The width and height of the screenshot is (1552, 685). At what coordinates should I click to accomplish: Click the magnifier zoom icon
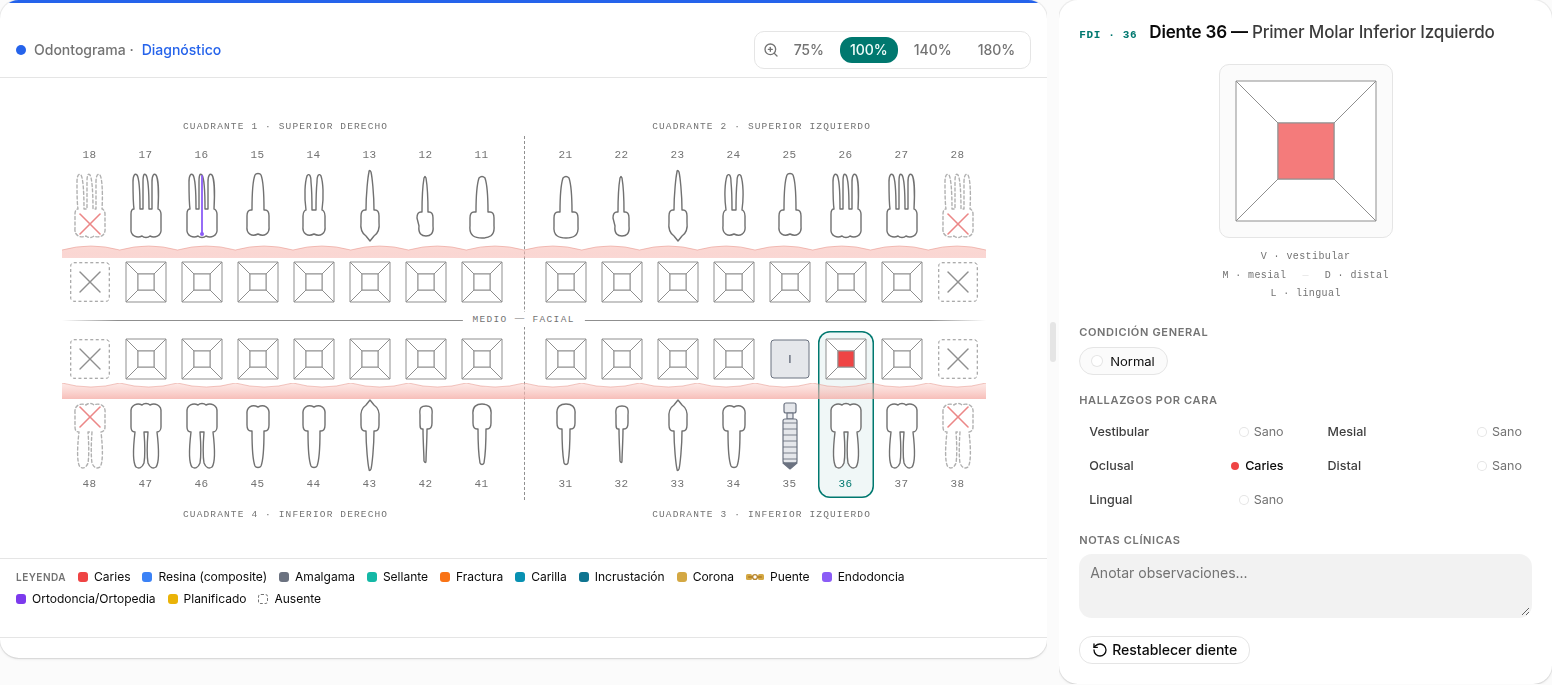[771, 50]
